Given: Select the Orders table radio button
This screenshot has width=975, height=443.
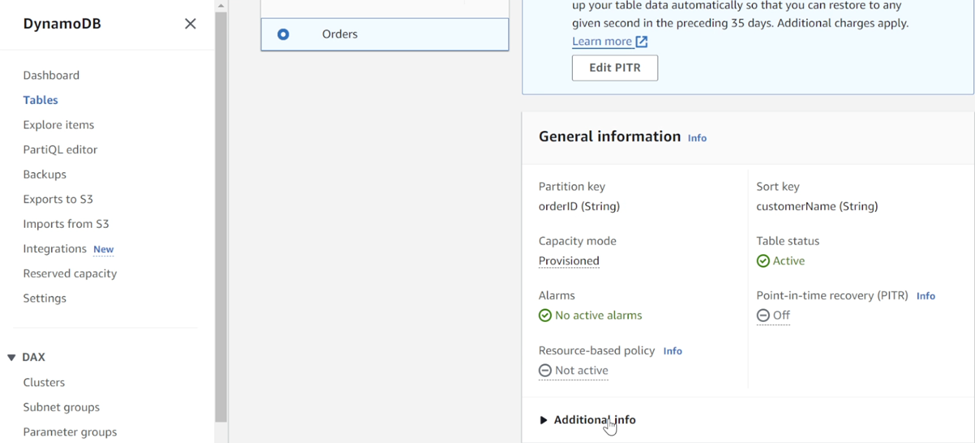Looking at the screenshot, I should pos(283,34).
